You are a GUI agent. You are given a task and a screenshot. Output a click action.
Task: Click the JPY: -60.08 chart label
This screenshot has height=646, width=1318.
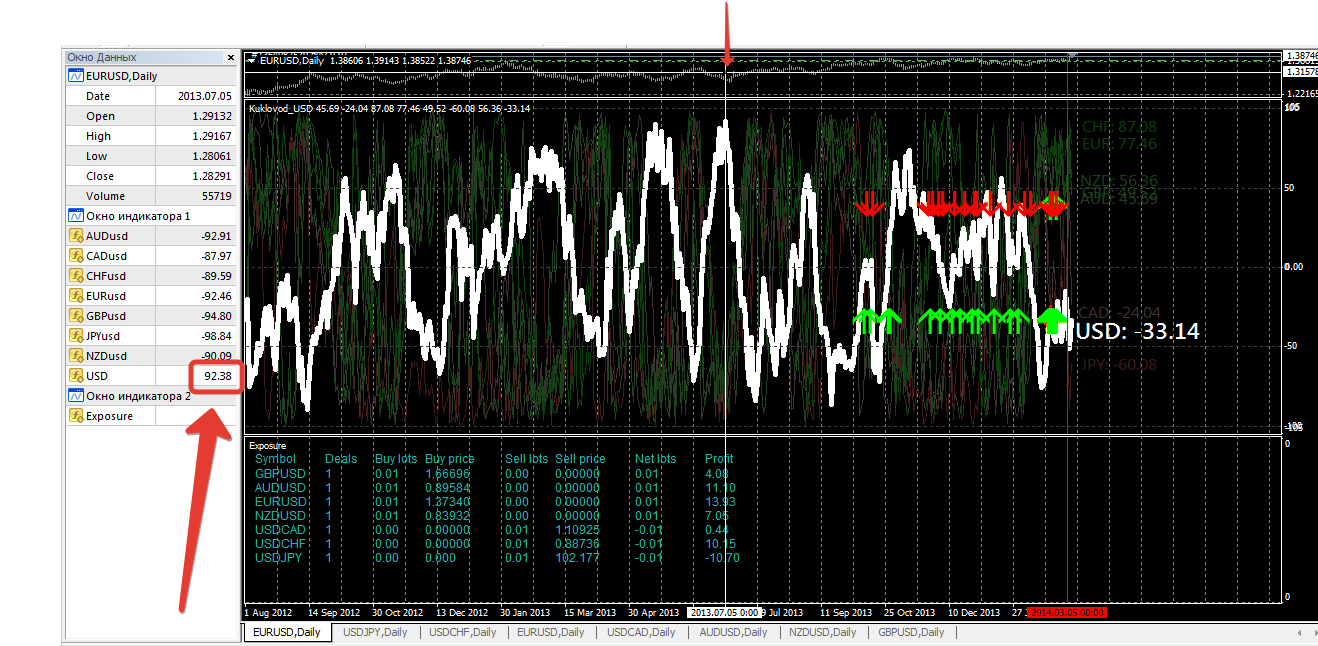pyautogui.click(x=1119, y=365)
